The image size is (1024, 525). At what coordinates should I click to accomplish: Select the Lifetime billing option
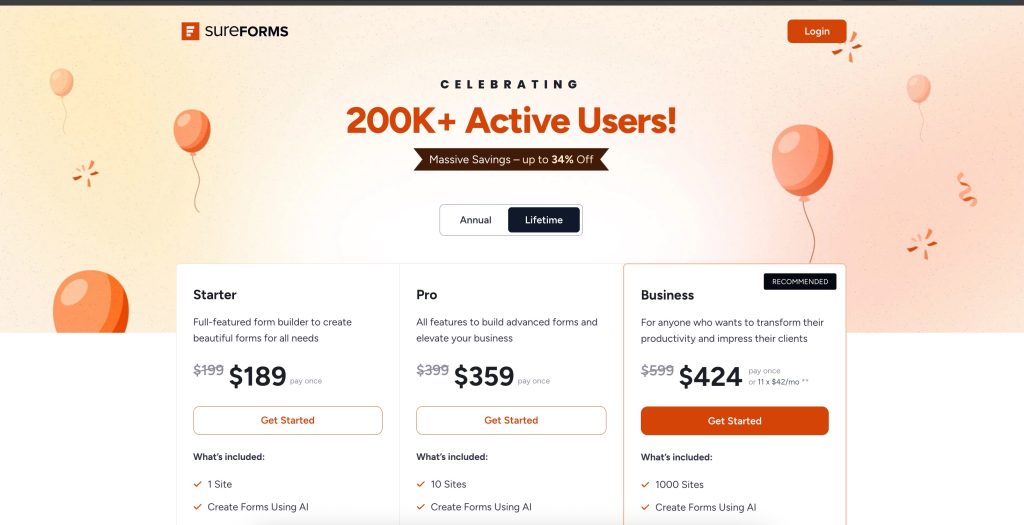pos(544,220)
